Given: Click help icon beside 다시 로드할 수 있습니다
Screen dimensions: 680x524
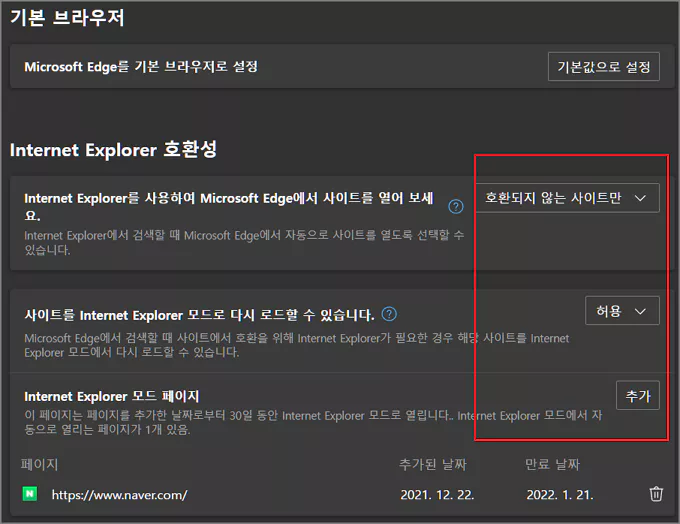Looking at the screenshot, I should [389, 314].
